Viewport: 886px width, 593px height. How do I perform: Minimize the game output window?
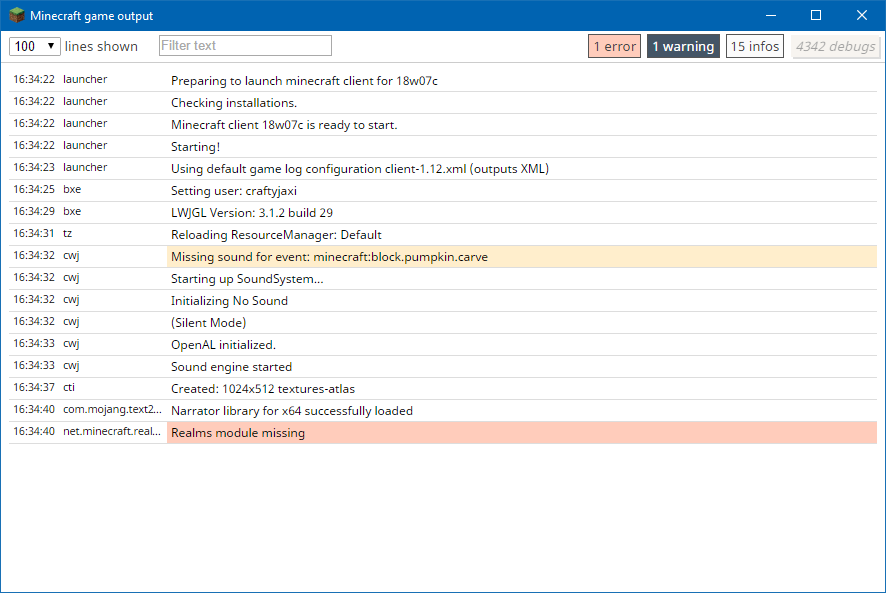click(x=771, y=16)
